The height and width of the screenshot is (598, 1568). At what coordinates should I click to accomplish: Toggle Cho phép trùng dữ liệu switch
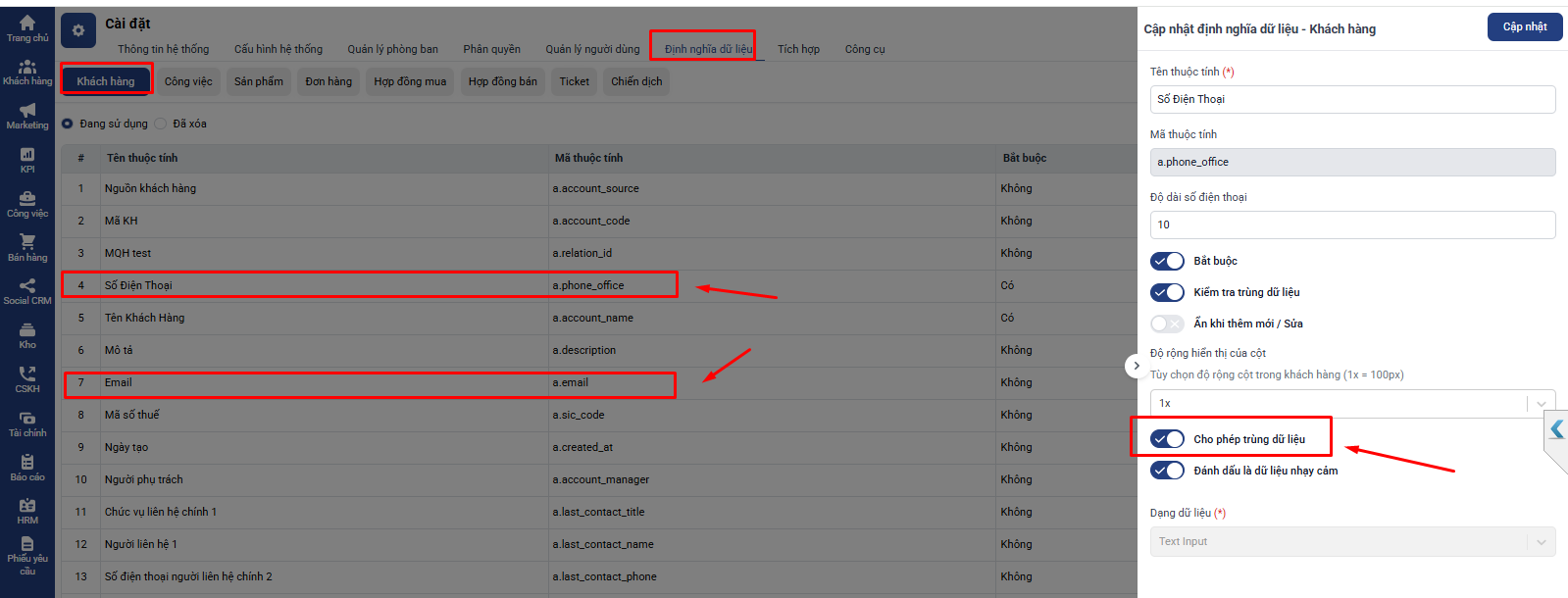point(1167,439)
